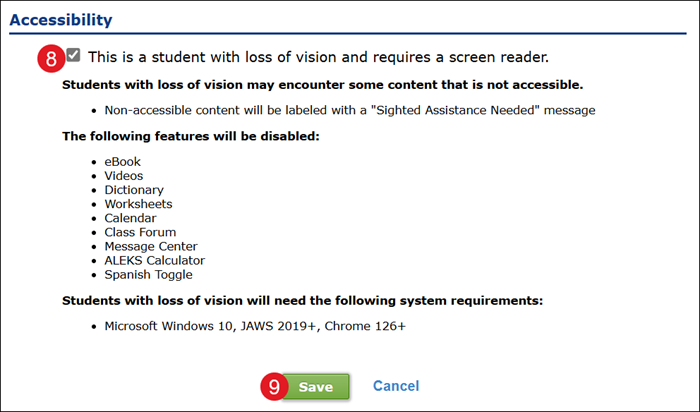Click the "requires a screen reader" label text
700x412 pixels.
pyautogui.click(x=320, y=57)
